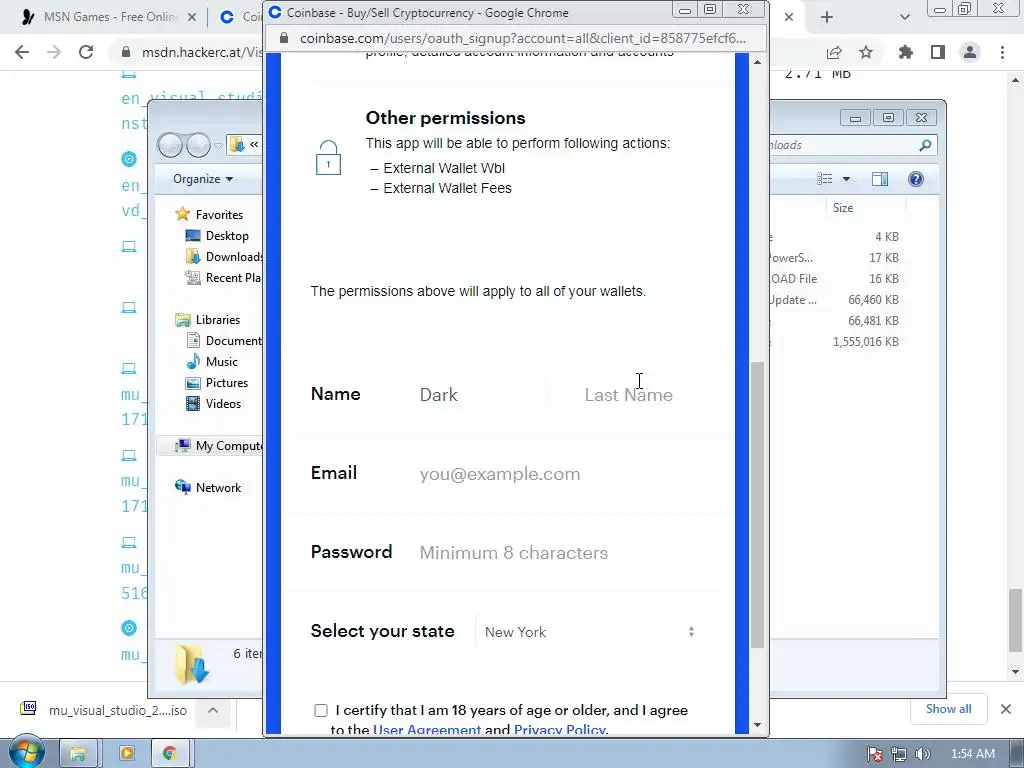This screenshot has height=768, width=1024.
Task: Select Videos library in Explorer sidebar
Action: [x=223, y=404]
